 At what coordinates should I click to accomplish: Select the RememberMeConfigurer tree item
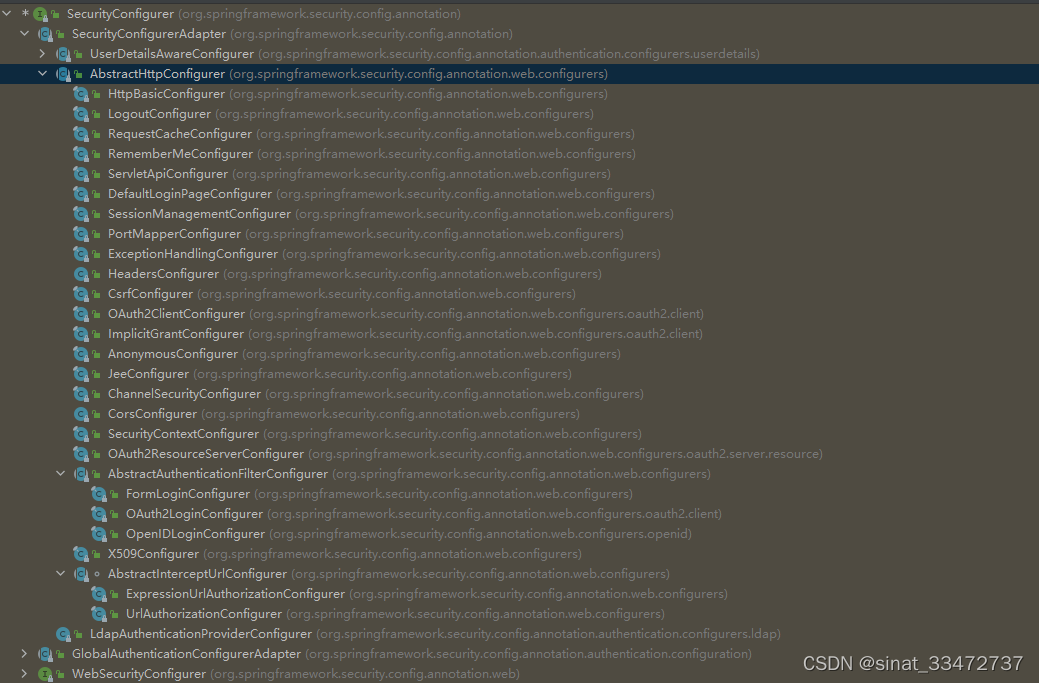point(180,153)
